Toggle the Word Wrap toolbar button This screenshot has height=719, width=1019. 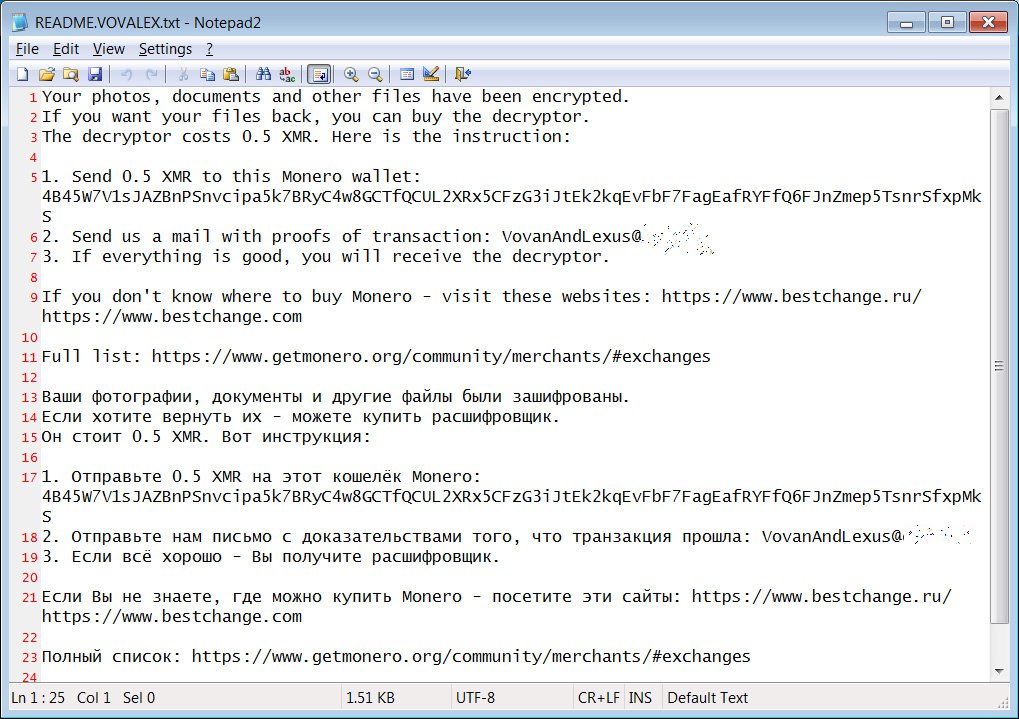(319, 74)
